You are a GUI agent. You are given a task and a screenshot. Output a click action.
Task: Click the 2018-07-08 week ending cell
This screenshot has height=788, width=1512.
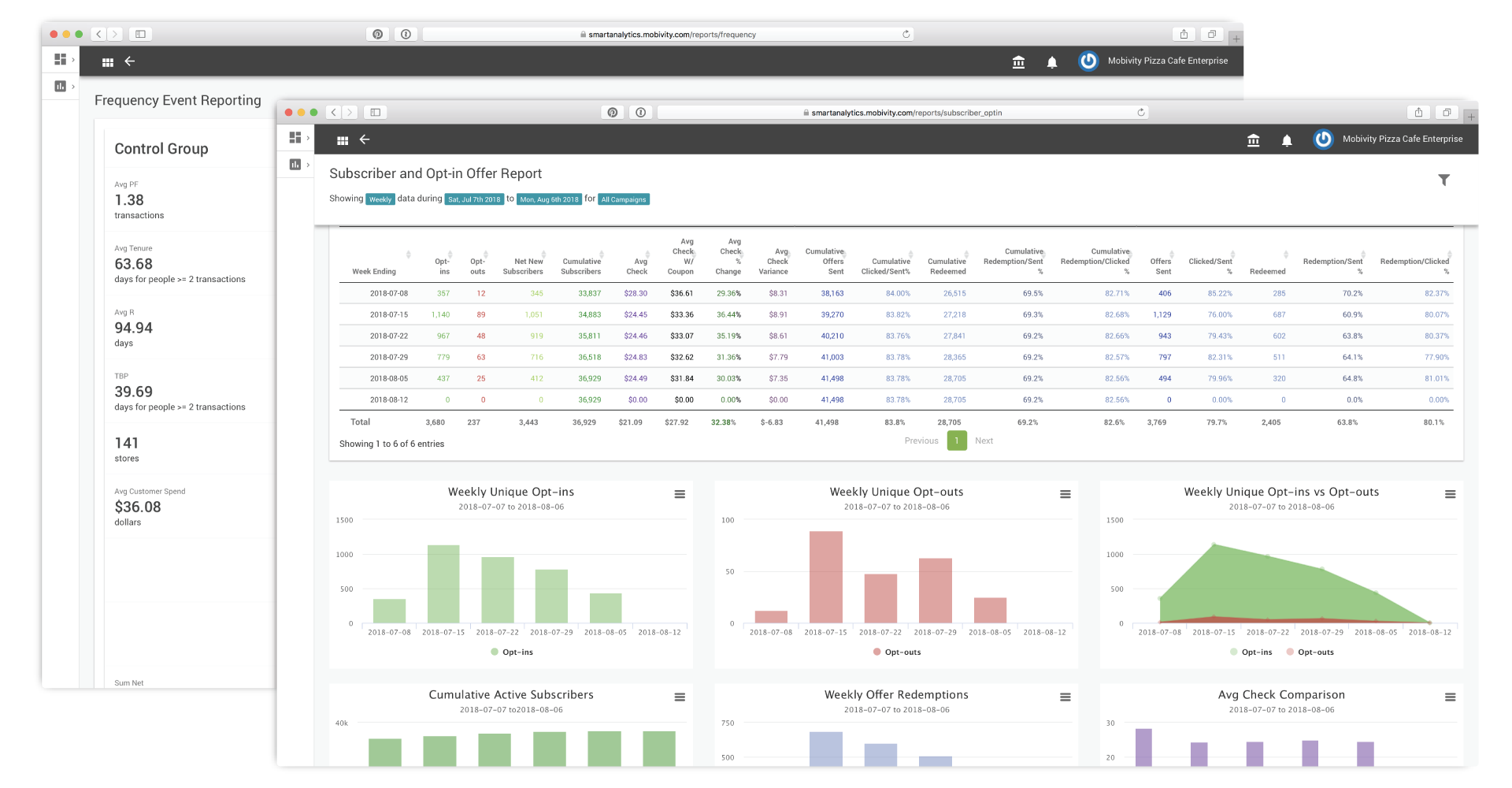point(389,294)
